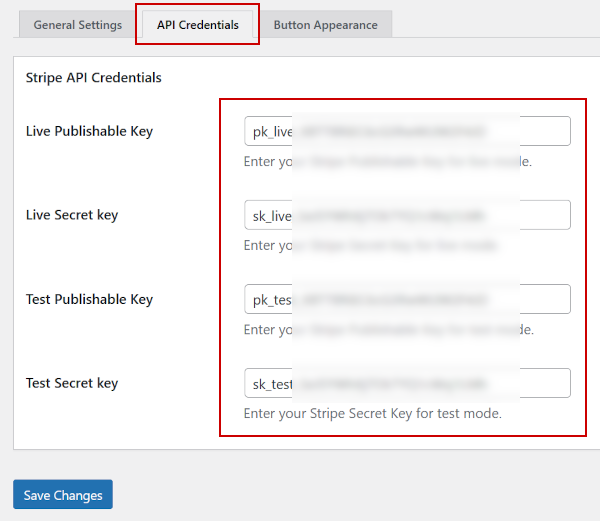Viewport: 600px width, 521px height.
Task: Click the Live Publishable Key label
Action: click(x=89, y=131)
